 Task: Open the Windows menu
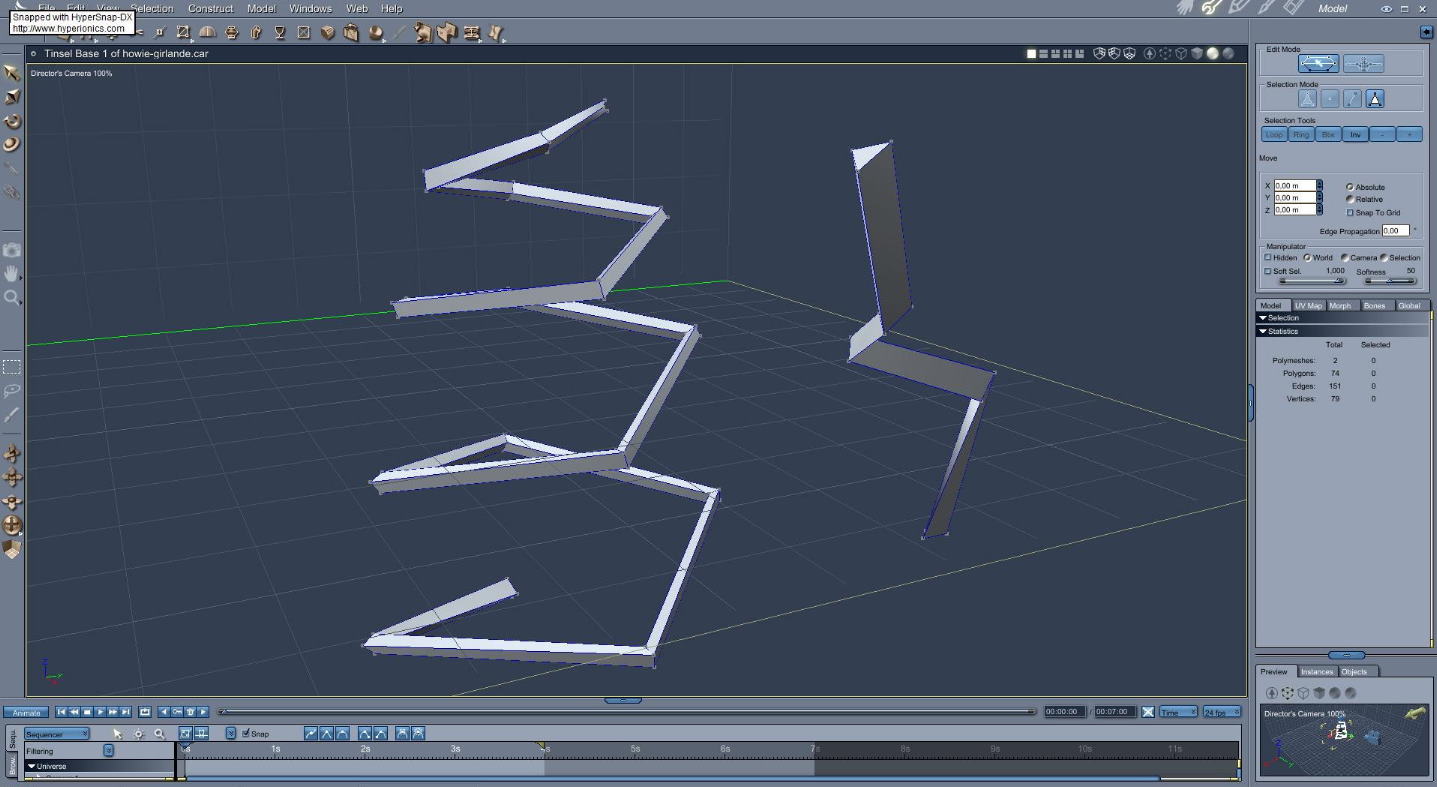coord(310,8)
